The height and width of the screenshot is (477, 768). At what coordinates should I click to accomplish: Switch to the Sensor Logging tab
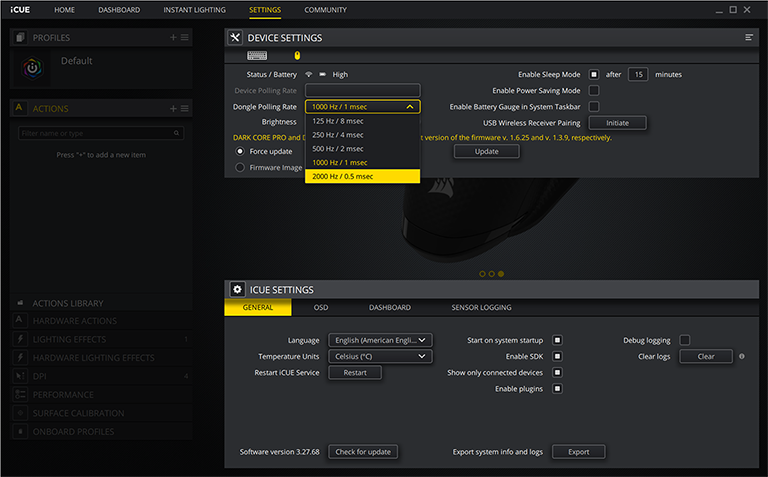coord(481,308)
